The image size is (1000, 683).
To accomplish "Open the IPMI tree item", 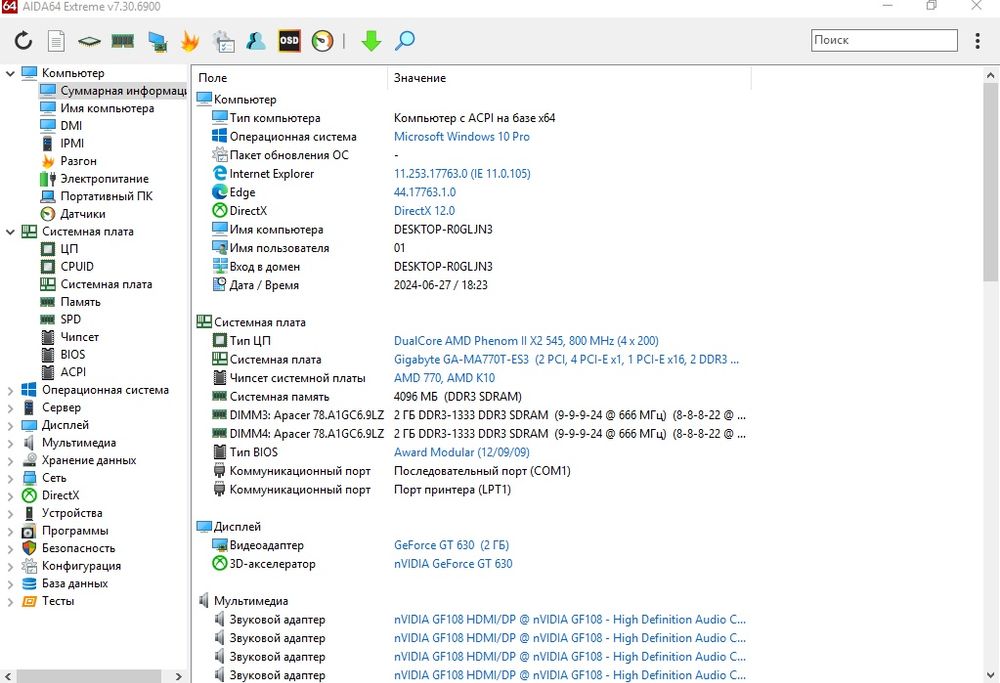I will 72,143.
